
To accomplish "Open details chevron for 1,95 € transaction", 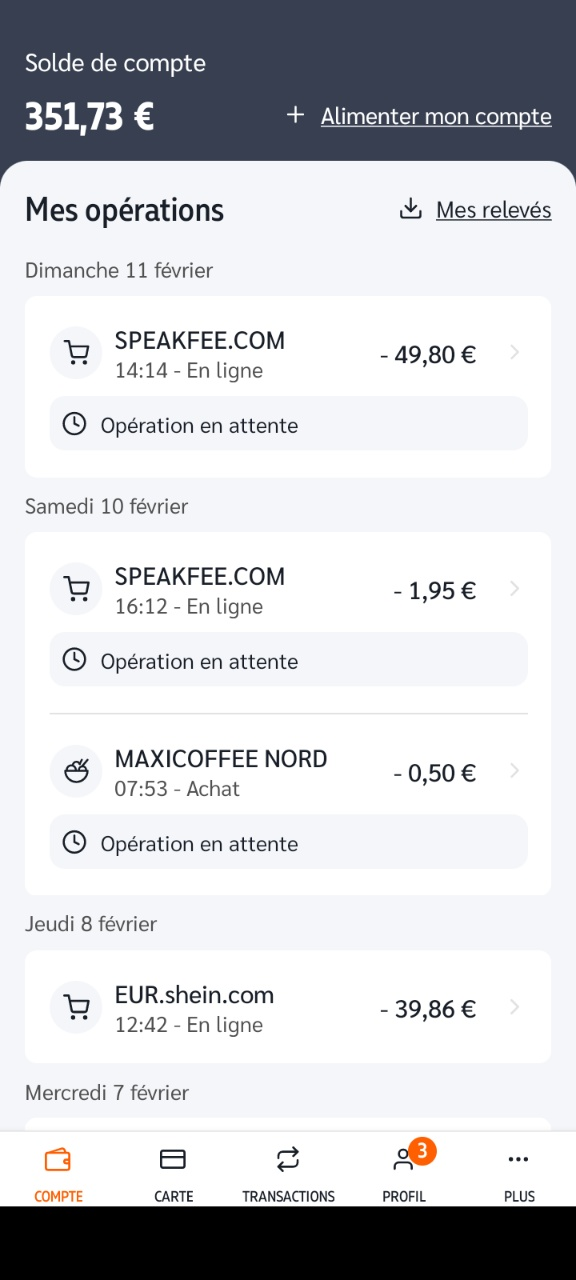I will (514, 589).
